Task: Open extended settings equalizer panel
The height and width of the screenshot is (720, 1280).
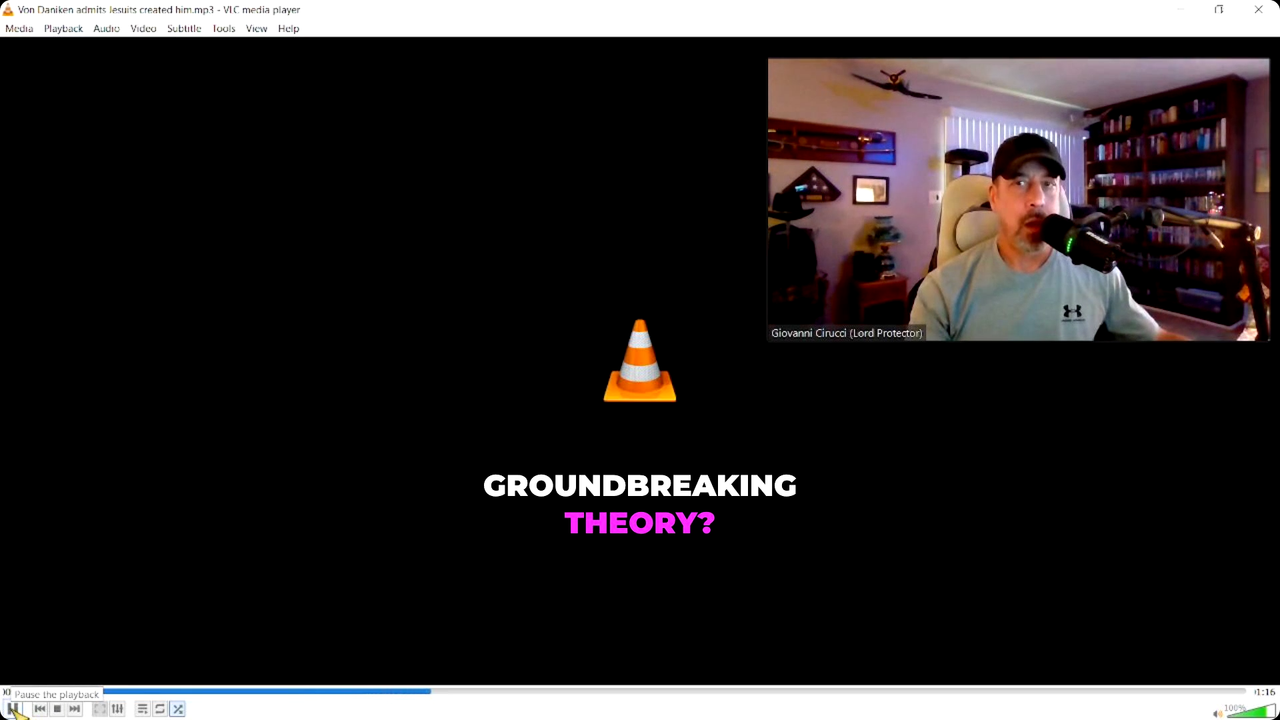Action: (x=117, y=709)
